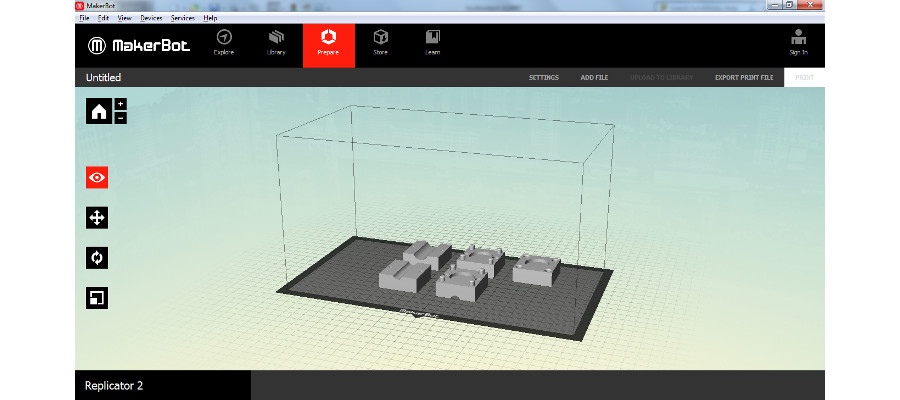Viewport: 900px width, 400px height.
Task: Zoom in with the plus button
Action: click(121, 104)
